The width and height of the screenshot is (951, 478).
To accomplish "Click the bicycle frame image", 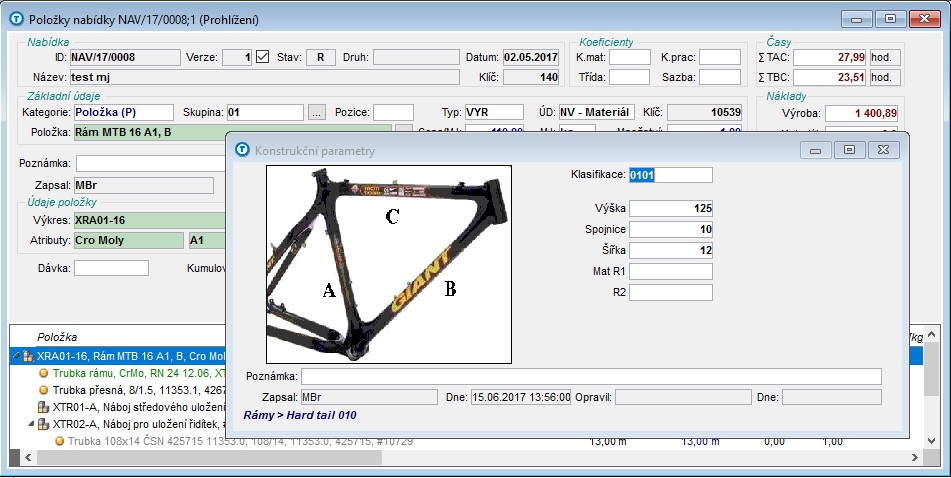I will click(x=389, y=264).
